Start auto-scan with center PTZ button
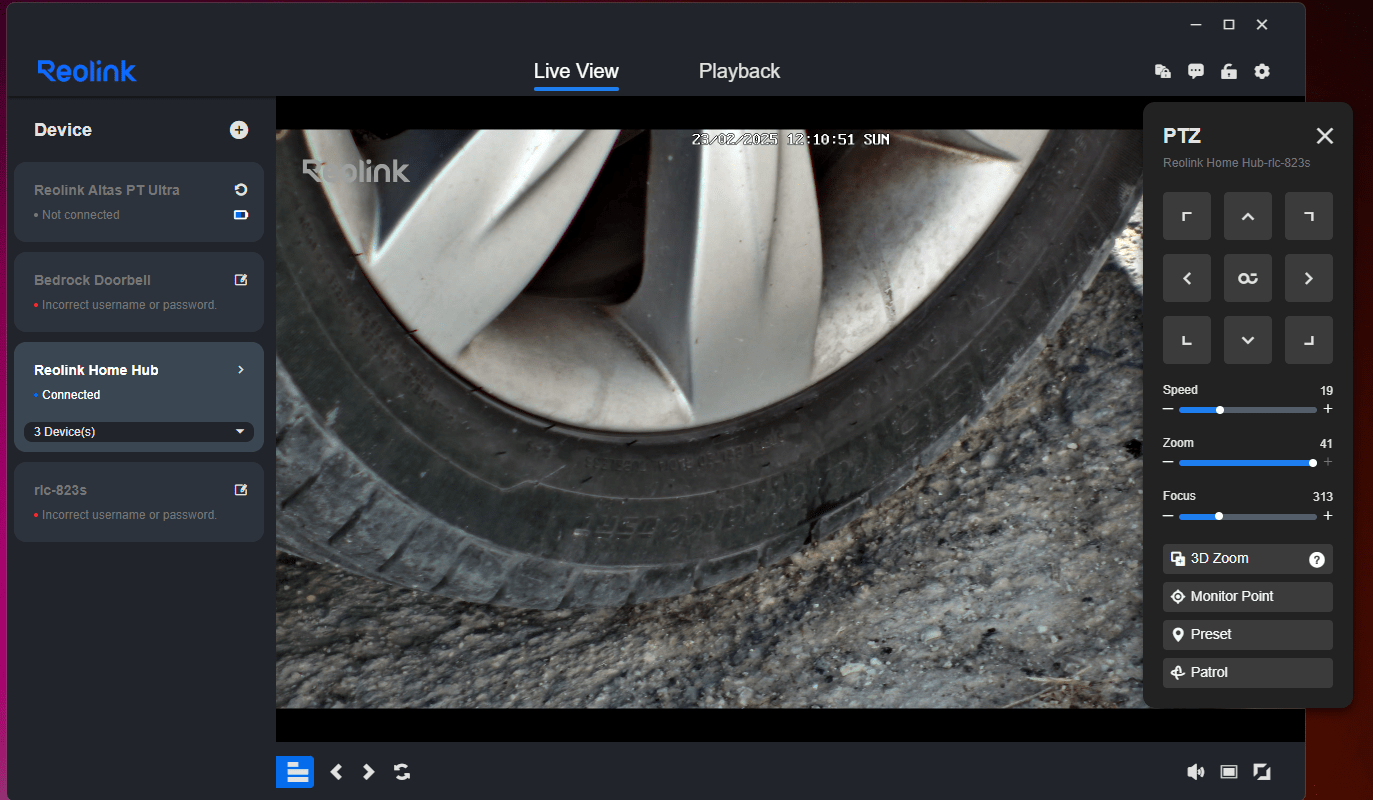This screenshot has width=1373, height=800. click(1248, 278)
